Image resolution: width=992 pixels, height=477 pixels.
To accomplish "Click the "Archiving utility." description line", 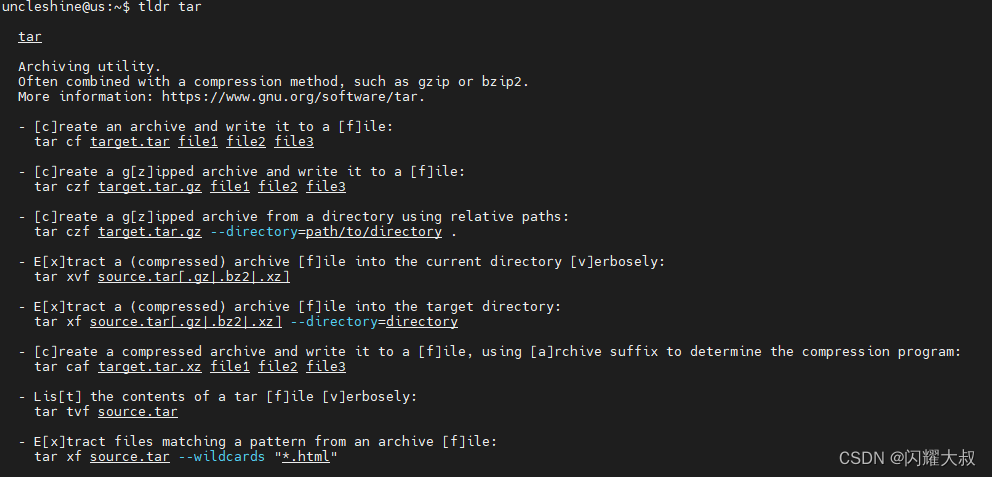I will point(89,67).
